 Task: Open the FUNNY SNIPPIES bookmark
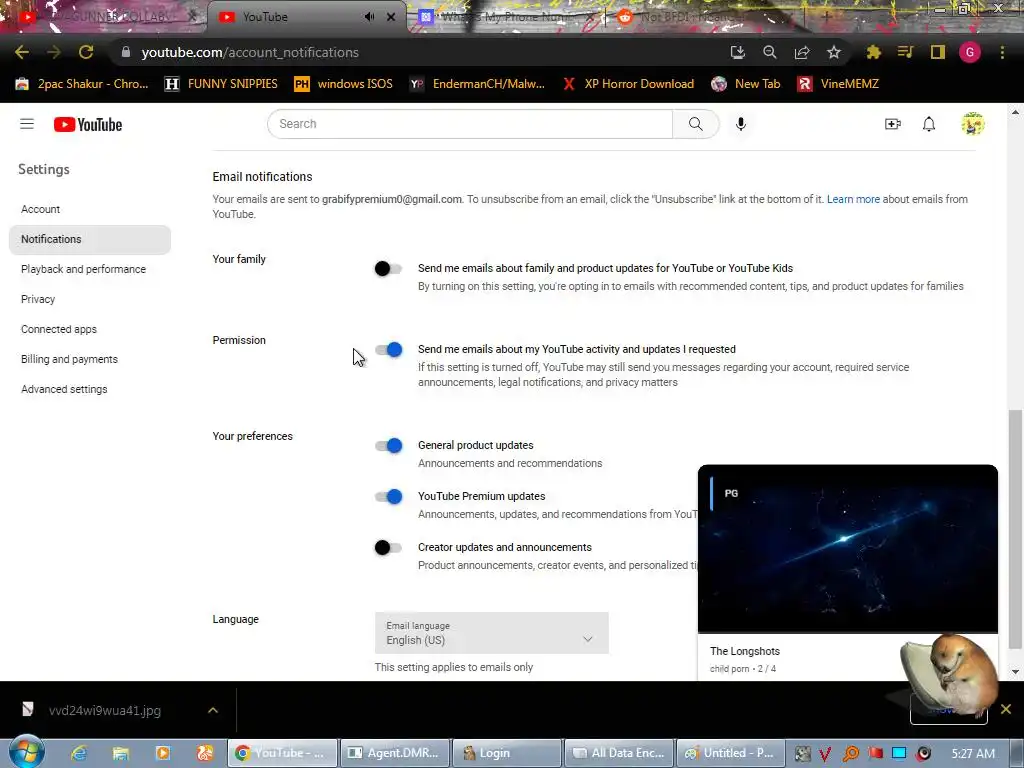(221, 84)
